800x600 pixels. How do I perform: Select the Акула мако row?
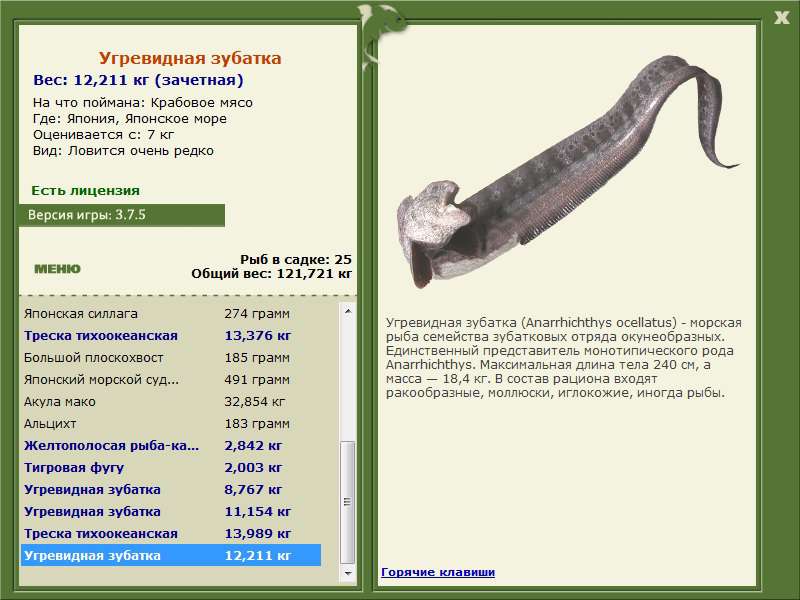[x=171, y=401]
